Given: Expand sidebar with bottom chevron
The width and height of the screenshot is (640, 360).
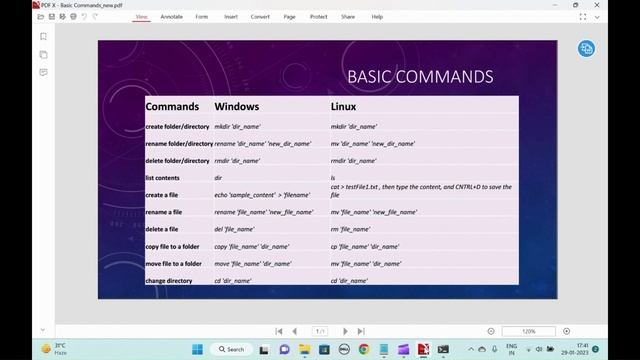Looking at the screenshot, I should point(43,329).
